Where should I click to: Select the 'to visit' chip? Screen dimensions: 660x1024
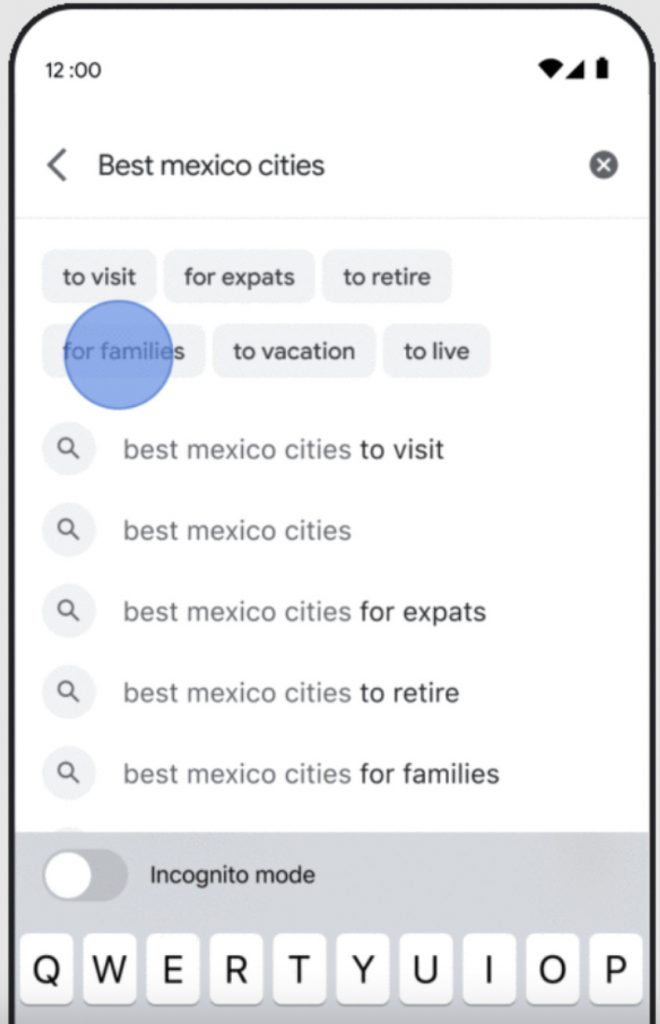pyautogui.click(x=99, y=277)
